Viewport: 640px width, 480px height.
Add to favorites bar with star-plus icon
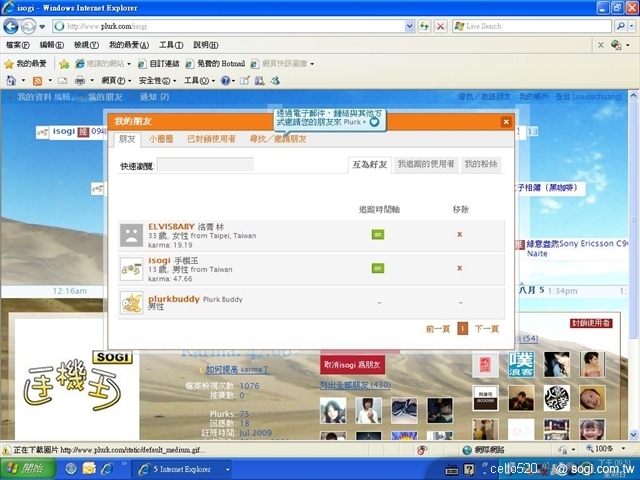[x=64, y=64]
